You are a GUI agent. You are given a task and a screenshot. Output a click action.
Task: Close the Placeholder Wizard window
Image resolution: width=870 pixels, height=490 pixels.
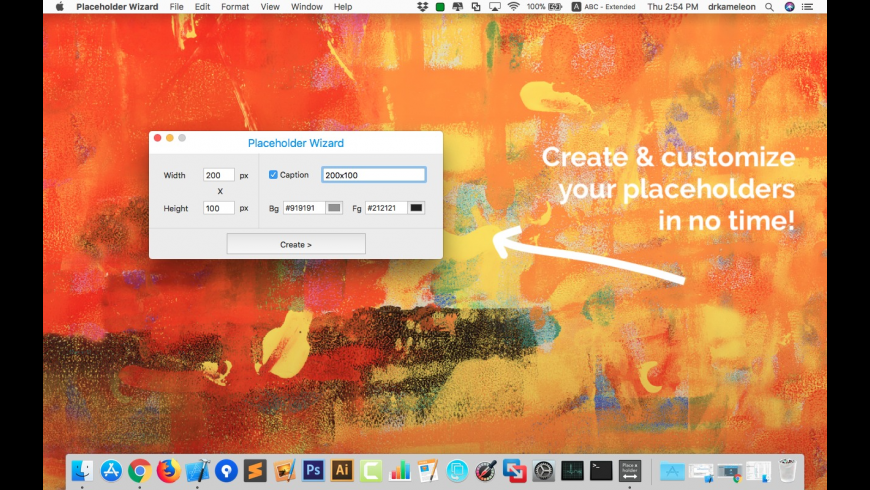tap(158, 138)
